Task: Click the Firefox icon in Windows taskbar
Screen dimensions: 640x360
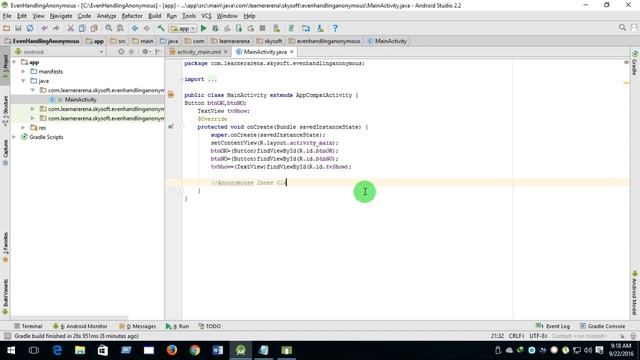Action: coord(172,350)
